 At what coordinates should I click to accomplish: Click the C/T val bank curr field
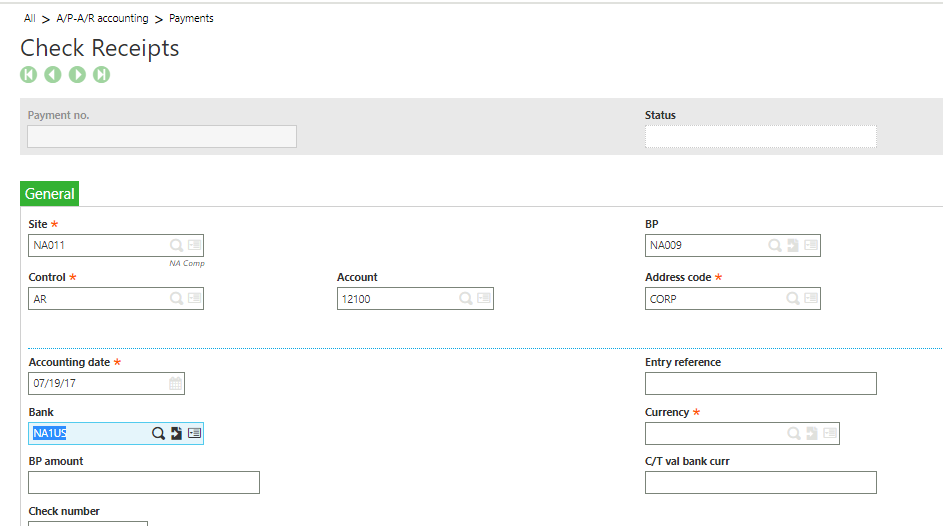pyautogui.click(x=760, y=483)
